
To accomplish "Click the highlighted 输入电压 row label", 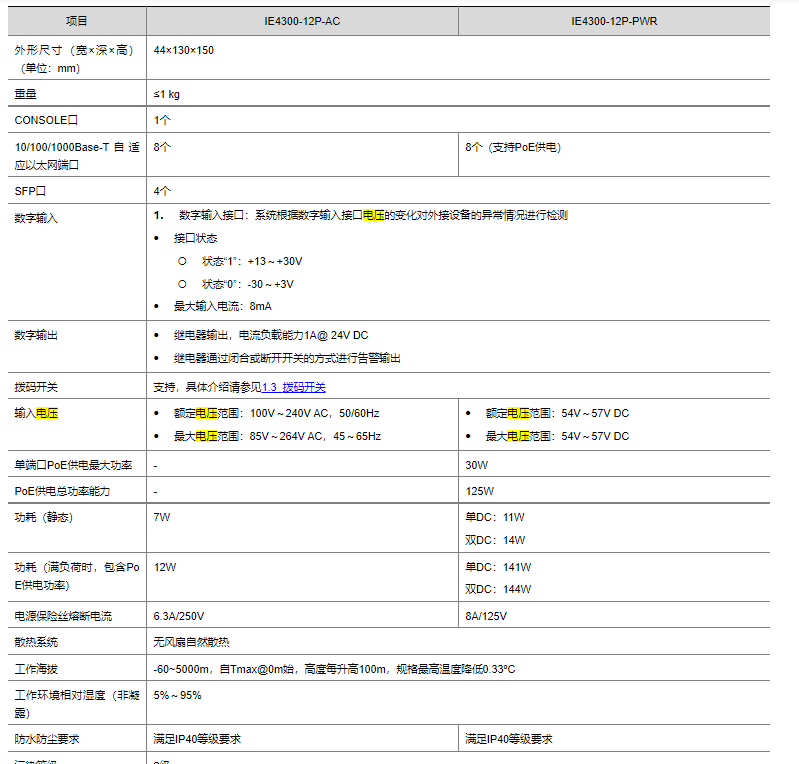I will pyautogui.click(x=36, y=413).
